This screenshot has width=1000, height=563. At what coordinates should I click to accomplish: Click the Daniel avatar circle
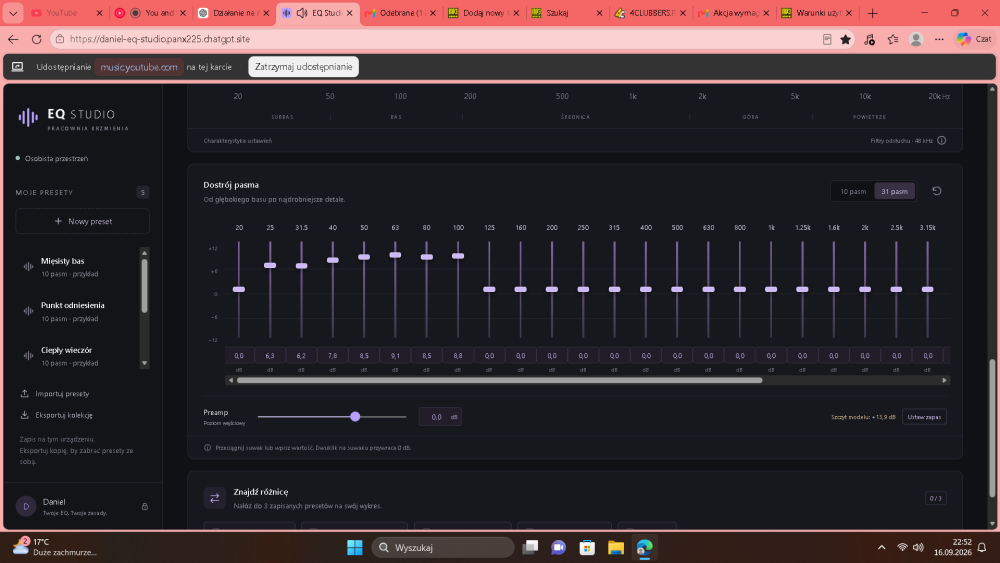[26, 506]
